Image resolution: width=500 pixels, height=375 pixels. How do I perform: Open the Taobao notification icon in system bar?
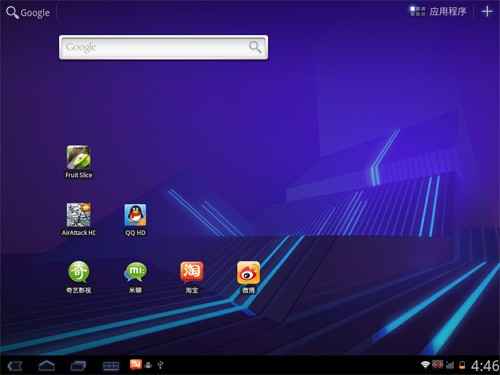136,364
